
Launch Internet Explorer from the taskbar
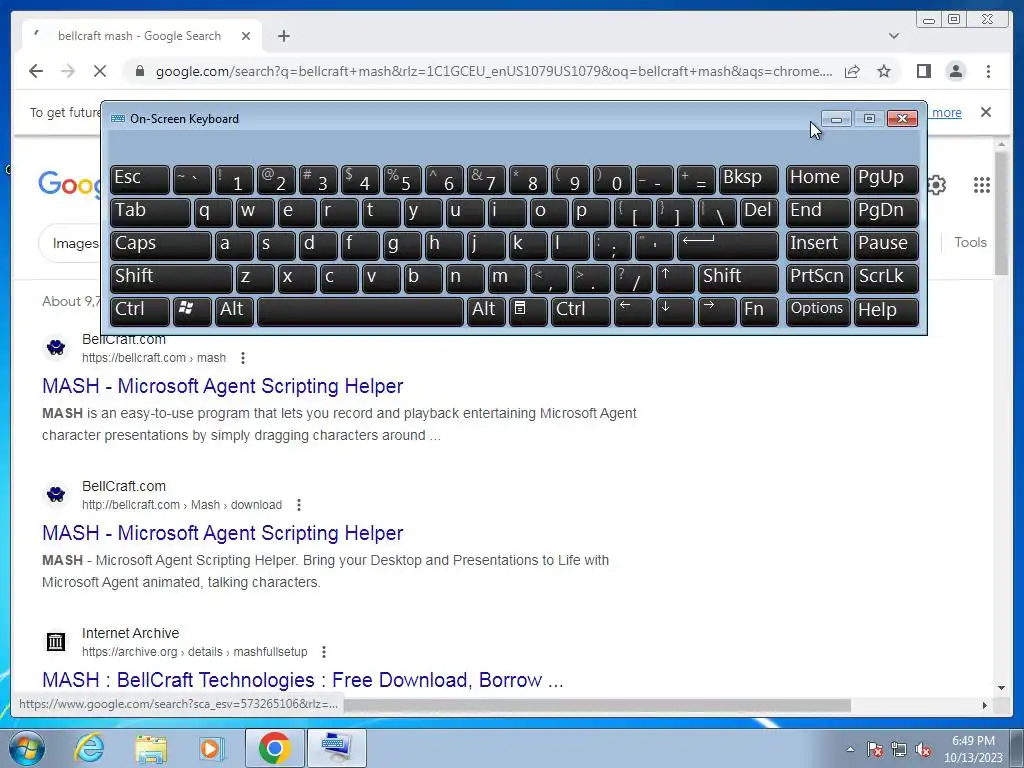pos(89,748)
